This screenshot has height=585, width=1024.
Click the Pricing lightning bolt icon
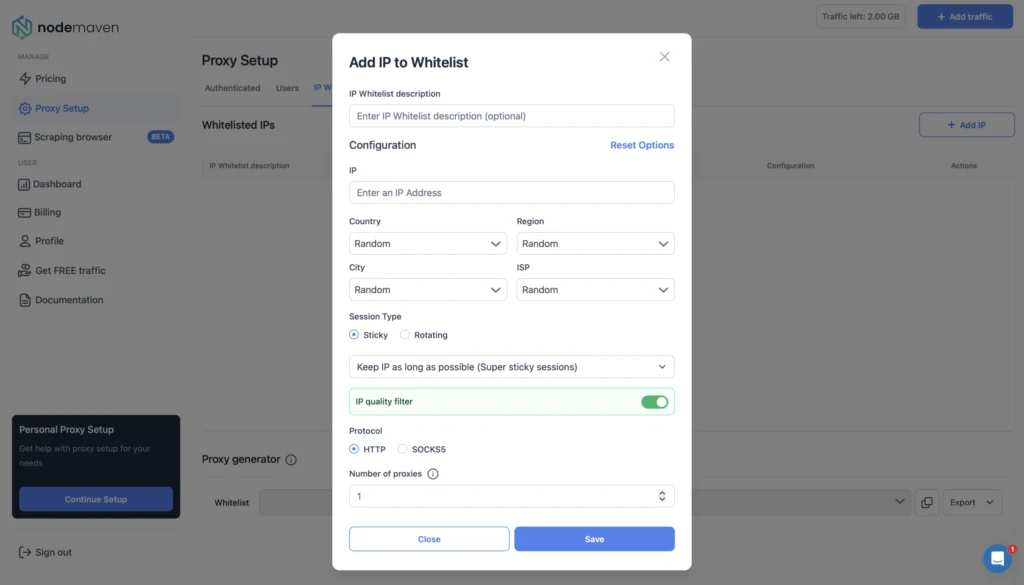click(25, 79)
